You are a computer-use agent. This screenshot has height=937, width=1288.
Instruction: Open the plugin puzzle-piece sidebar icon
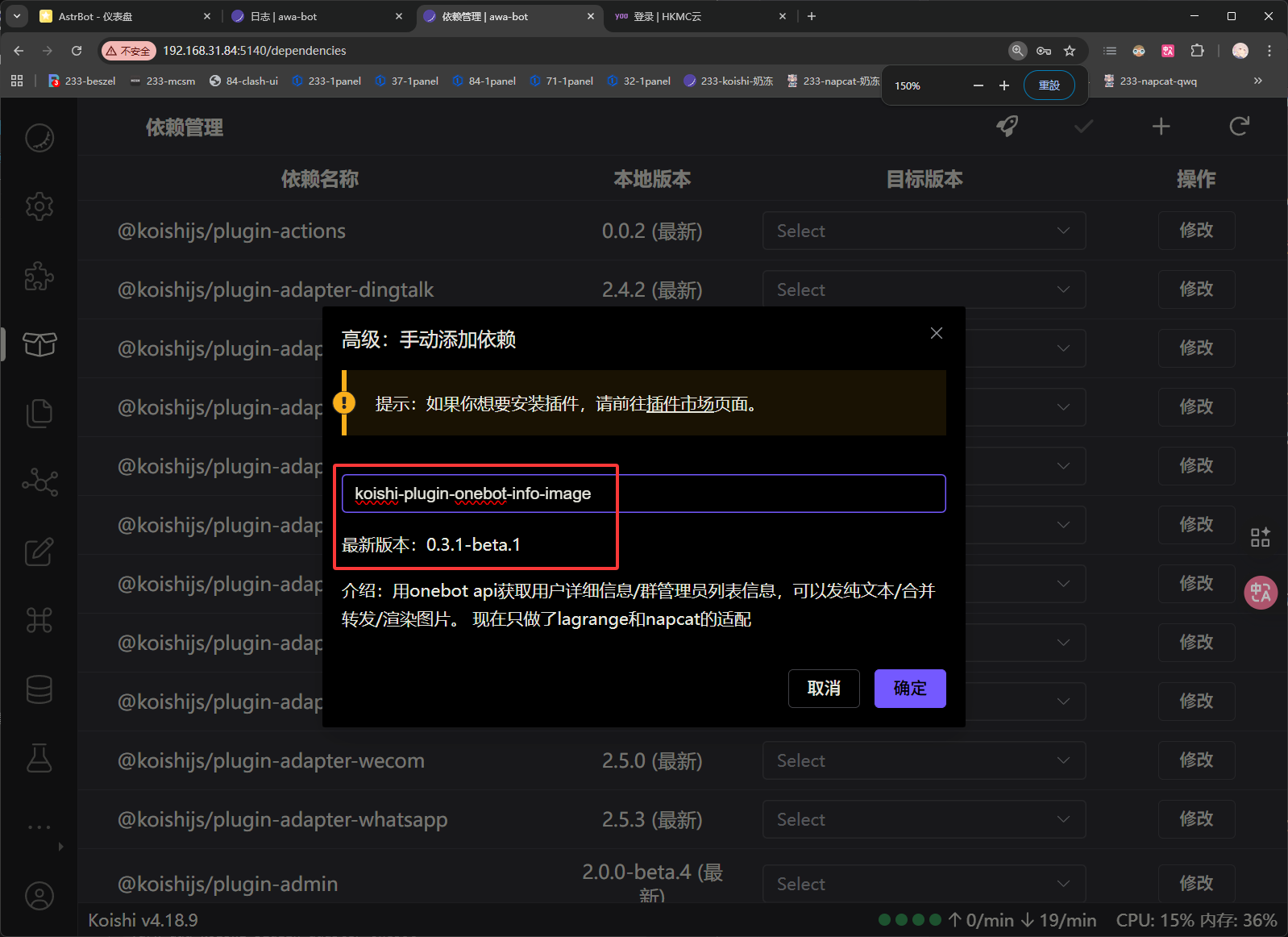point(39,277)
